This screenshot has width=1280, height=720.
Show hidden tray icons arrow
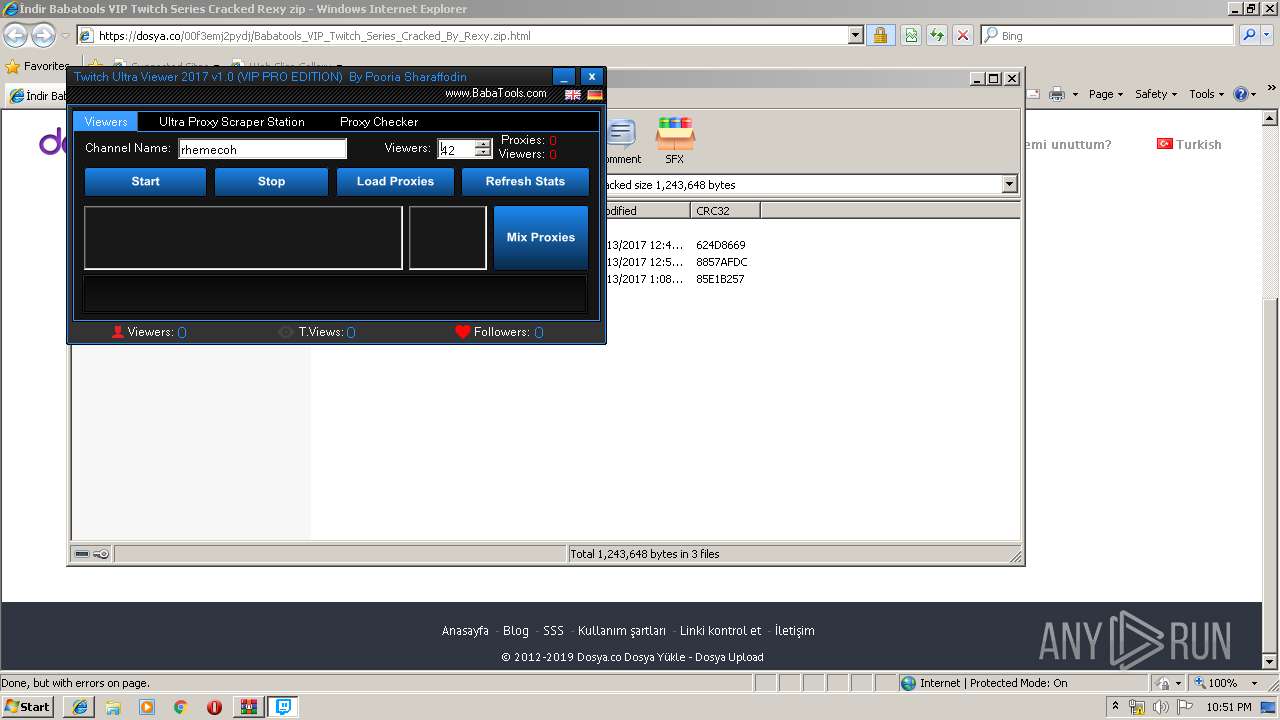tap(1116, 707)
